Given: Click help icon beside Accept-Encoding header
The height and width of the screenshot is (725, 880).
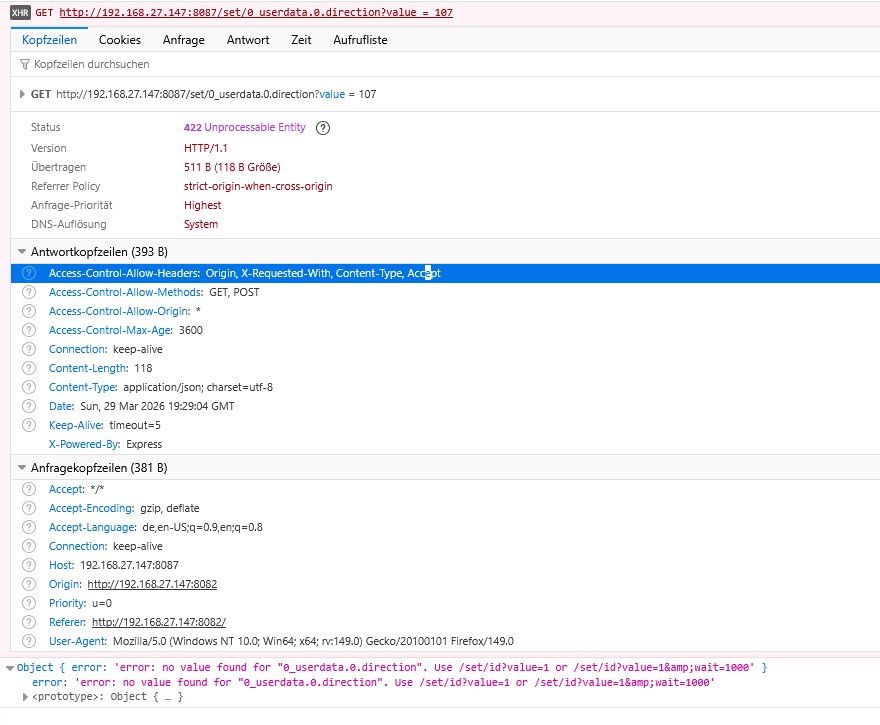Looking at the screenshot, I should coord(29,508).
